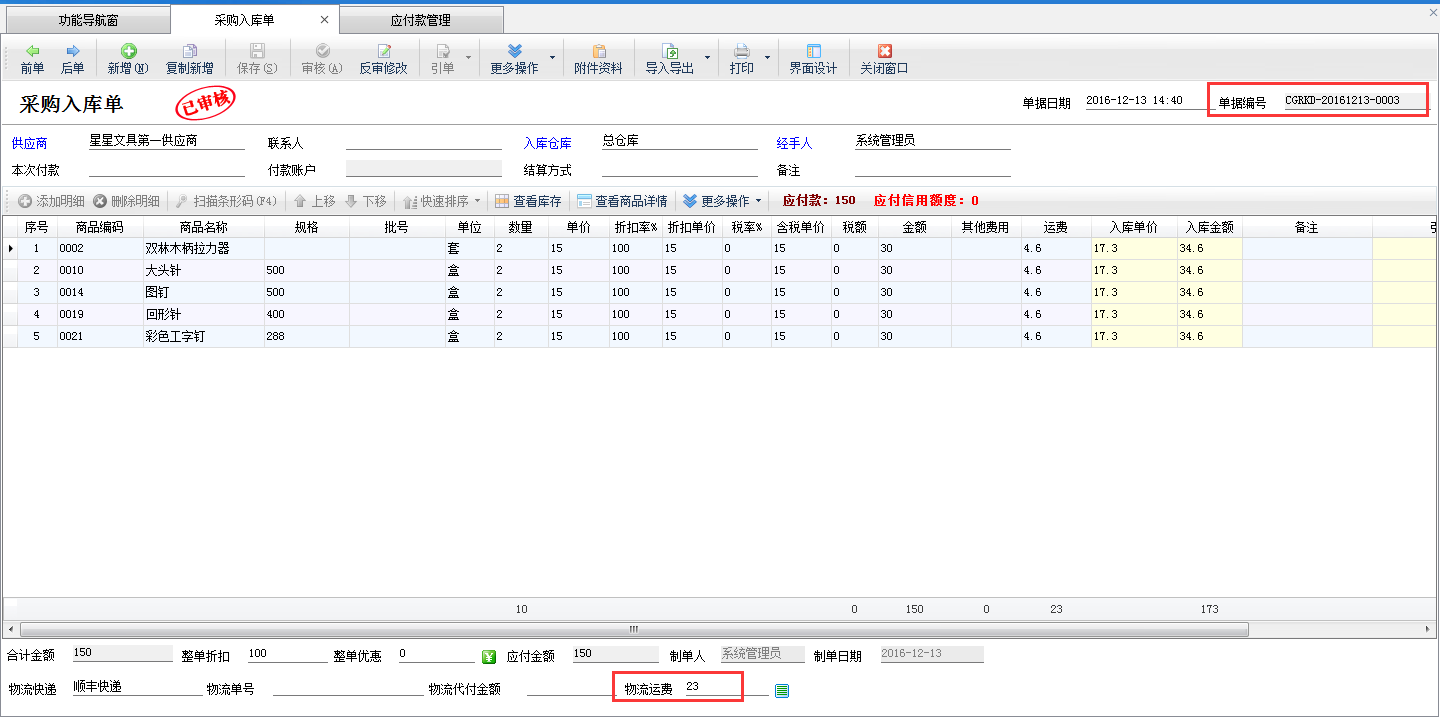Open the 界面设计 layout designer
The width and height of the screenshot is (1440, 717).
click(x=813, y=59)
